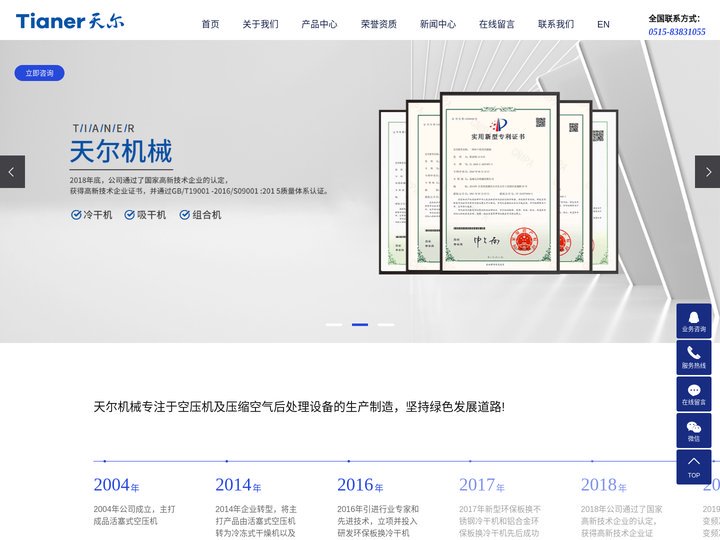Click the 冷干机 checkmark item
The height and width of the screenshot is (540, 720).
(91, 214)
